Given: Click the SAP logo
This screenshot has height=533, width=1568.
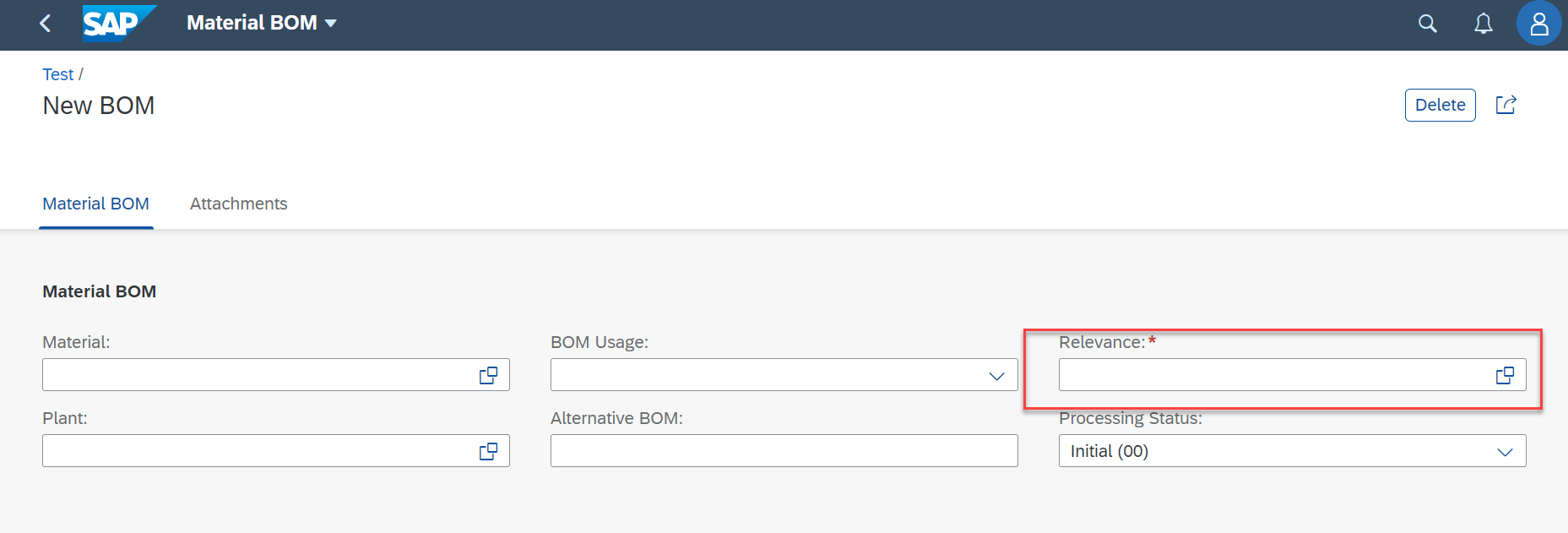Looking at the screenshot, I should click(x=119, y=24).
